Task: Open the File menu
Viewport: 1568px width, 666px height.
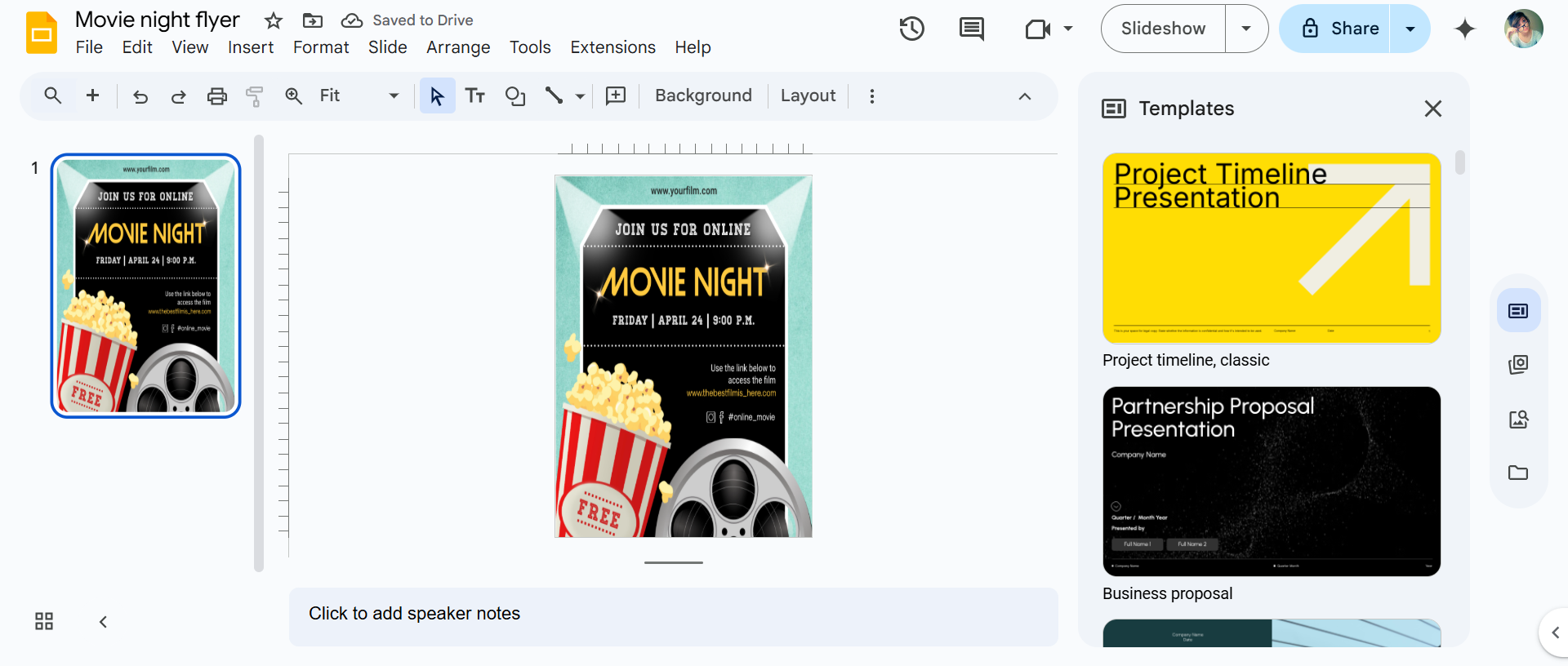Action: pos(89,47)
